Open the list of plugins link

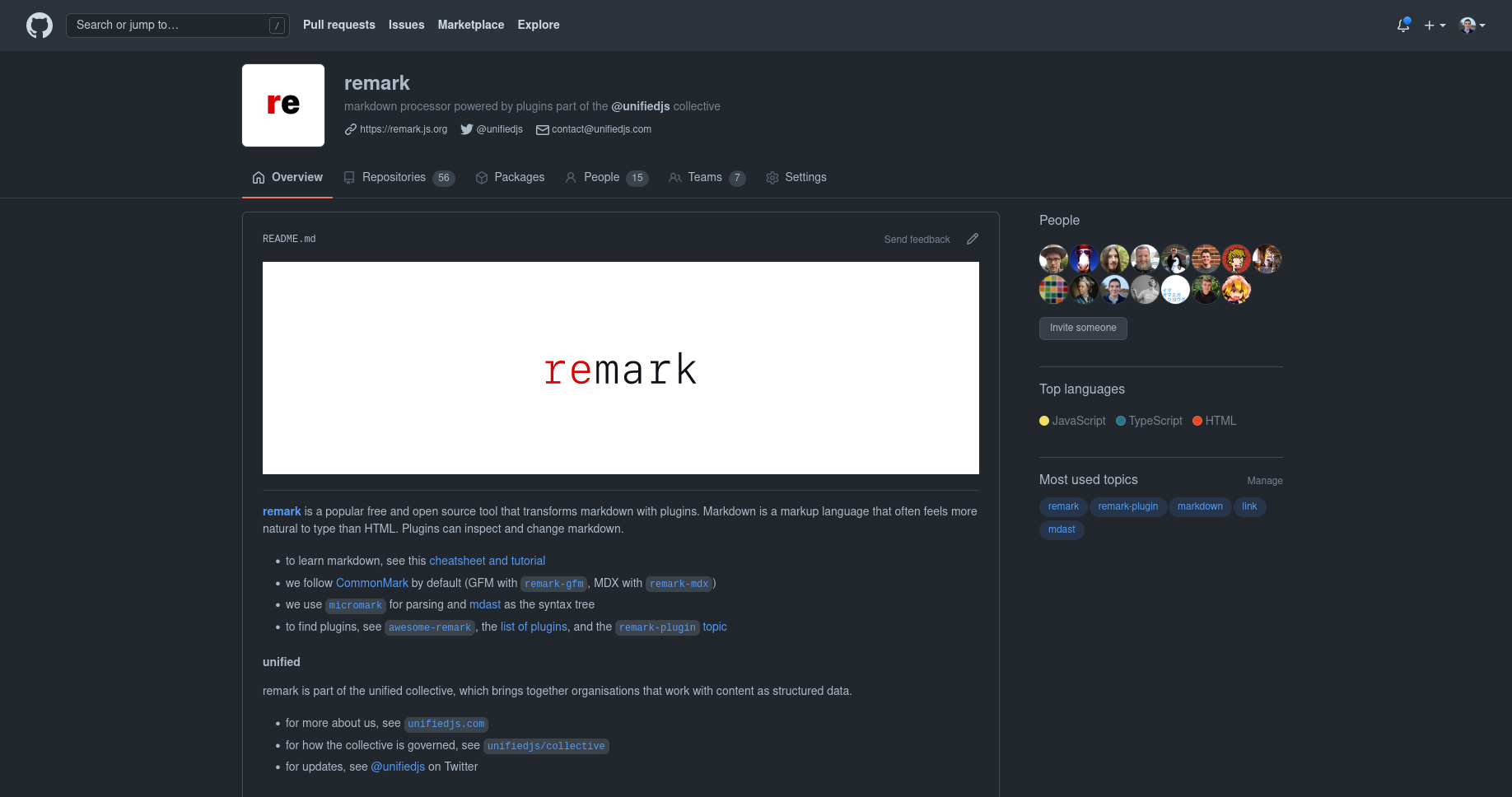[534, 627]
